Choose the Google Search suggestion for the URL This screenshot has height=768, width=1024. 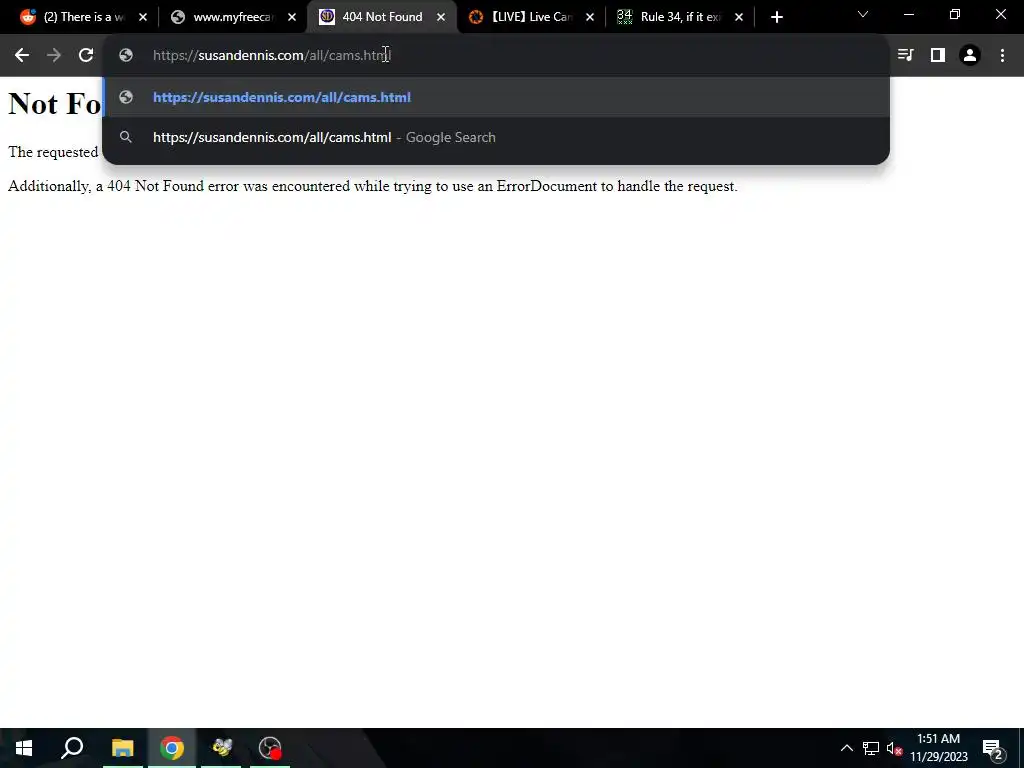pos(496,137)
